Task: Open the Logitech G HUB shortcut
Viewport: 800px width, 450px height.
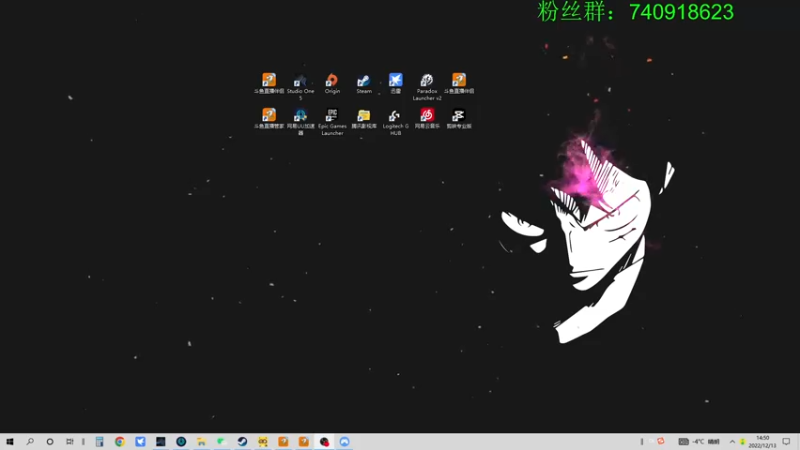Action: (x=395, y=121)
